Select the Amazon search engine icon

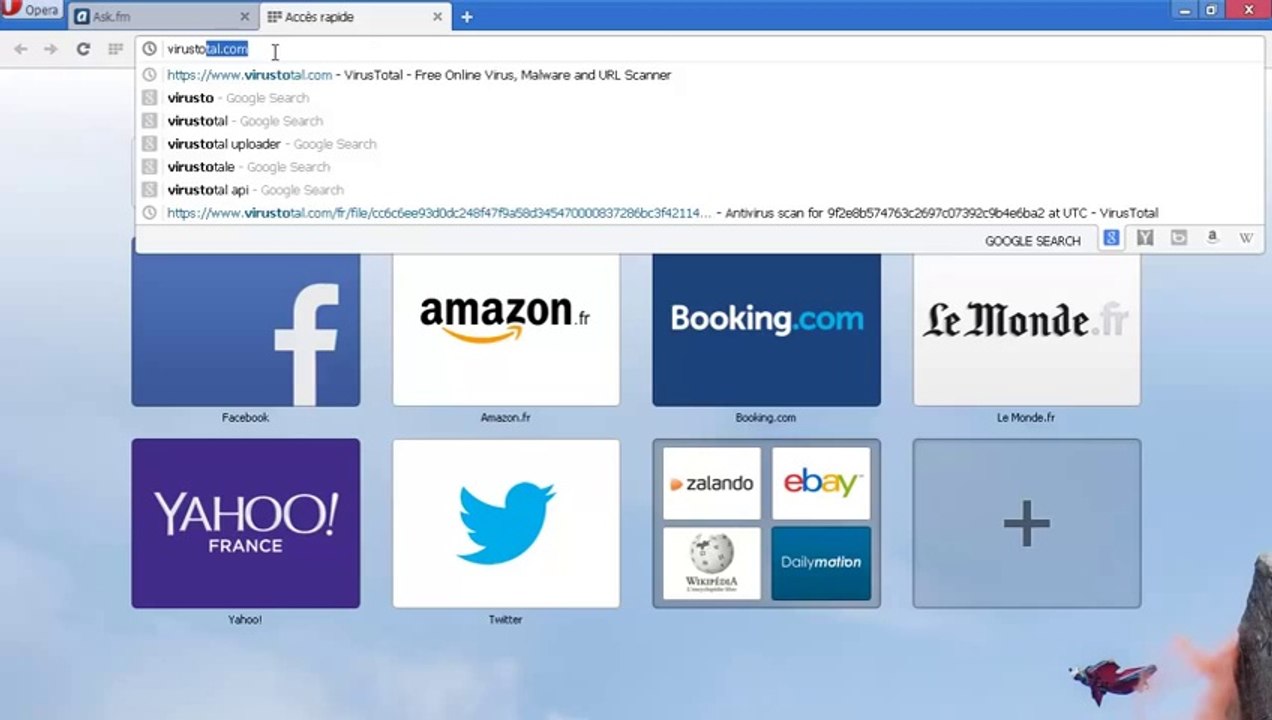pos(1212,239)
